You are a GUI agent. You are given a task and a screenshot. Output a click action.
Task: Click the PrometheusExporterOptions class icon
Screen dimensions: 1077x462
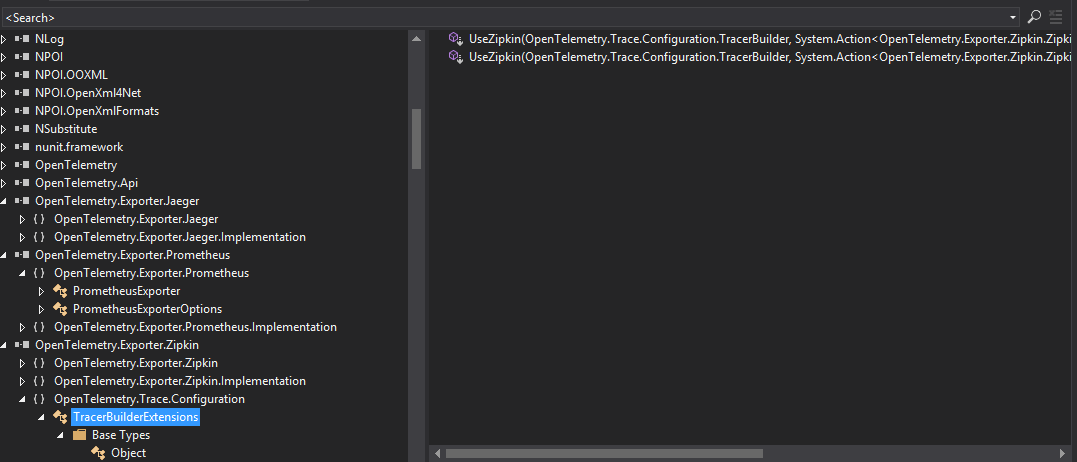pyautogui.click(x=60, y=309)
